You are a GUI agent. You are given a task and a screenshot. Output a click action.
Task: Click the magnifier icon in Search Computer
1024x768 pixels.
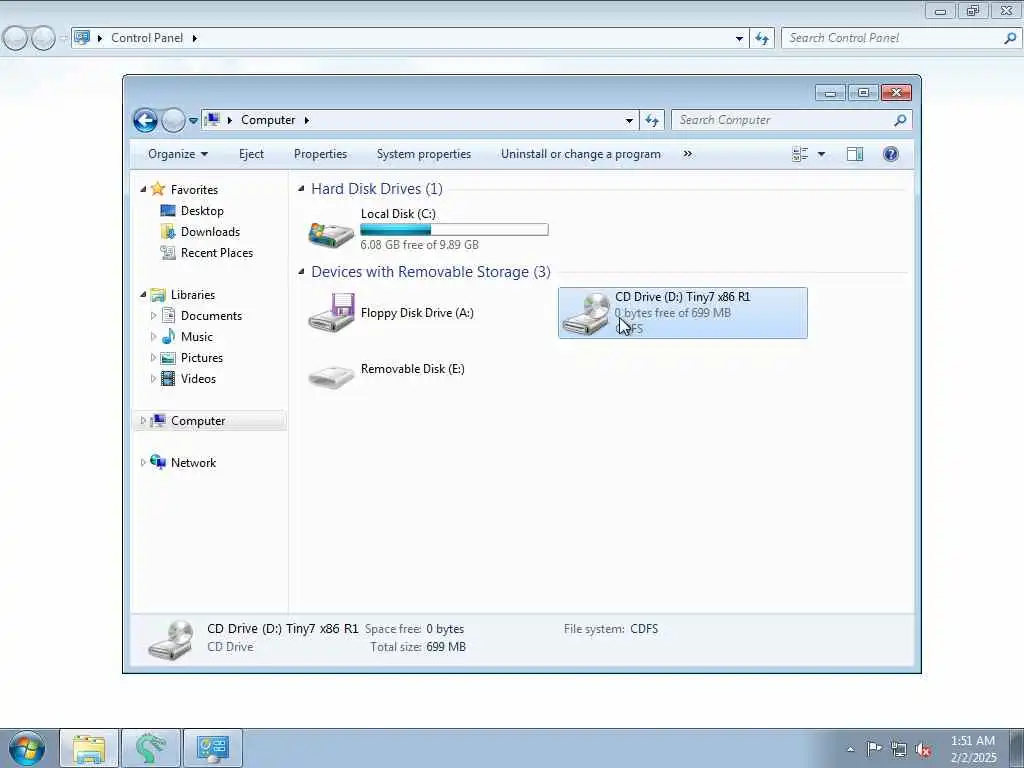pos(901,120)
